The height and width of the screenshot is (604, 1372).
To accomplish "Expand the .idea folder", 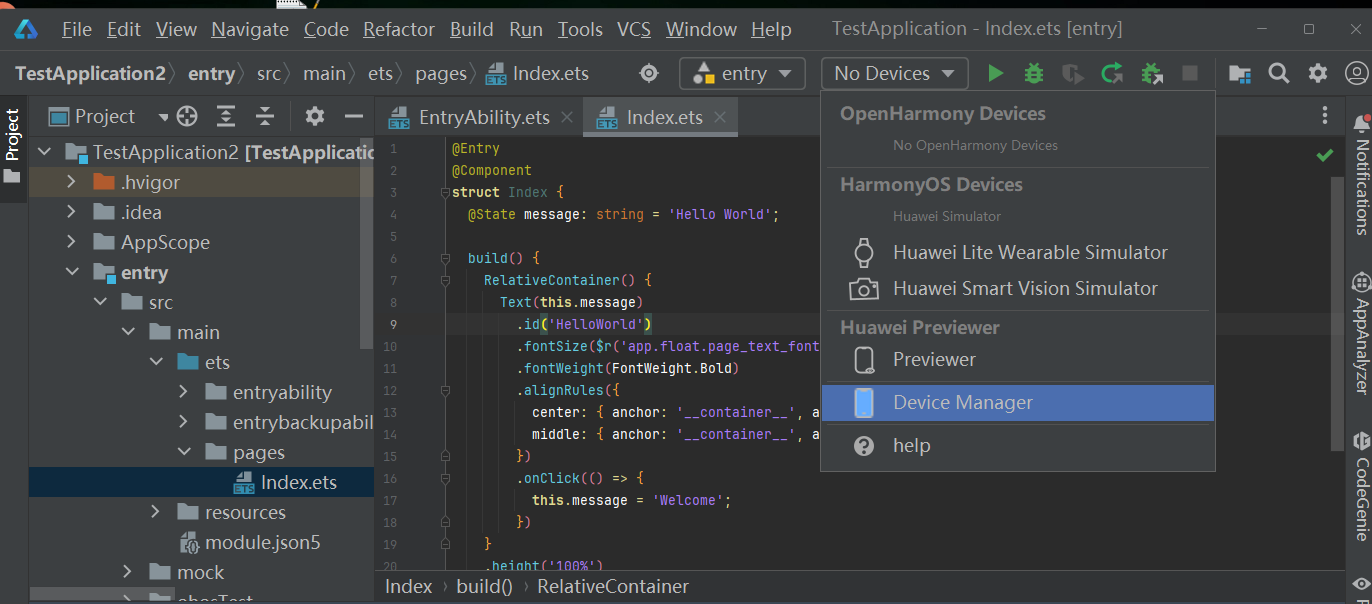I will (x=71, y=212).
